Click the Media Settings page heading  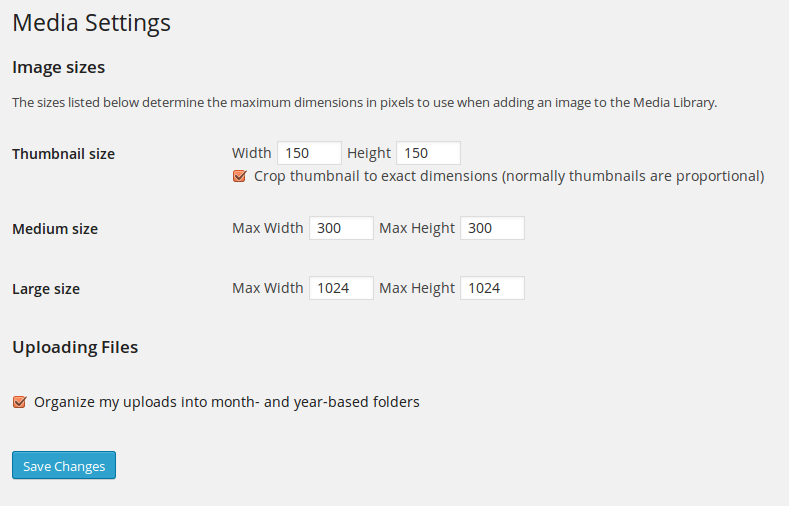point(92,23)
